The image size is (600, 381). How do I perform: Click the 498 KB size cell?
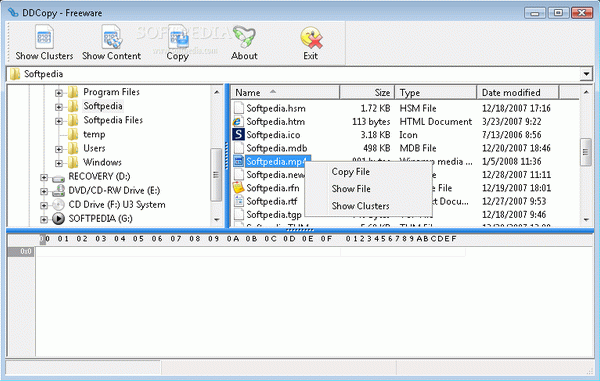coord(377,148)
